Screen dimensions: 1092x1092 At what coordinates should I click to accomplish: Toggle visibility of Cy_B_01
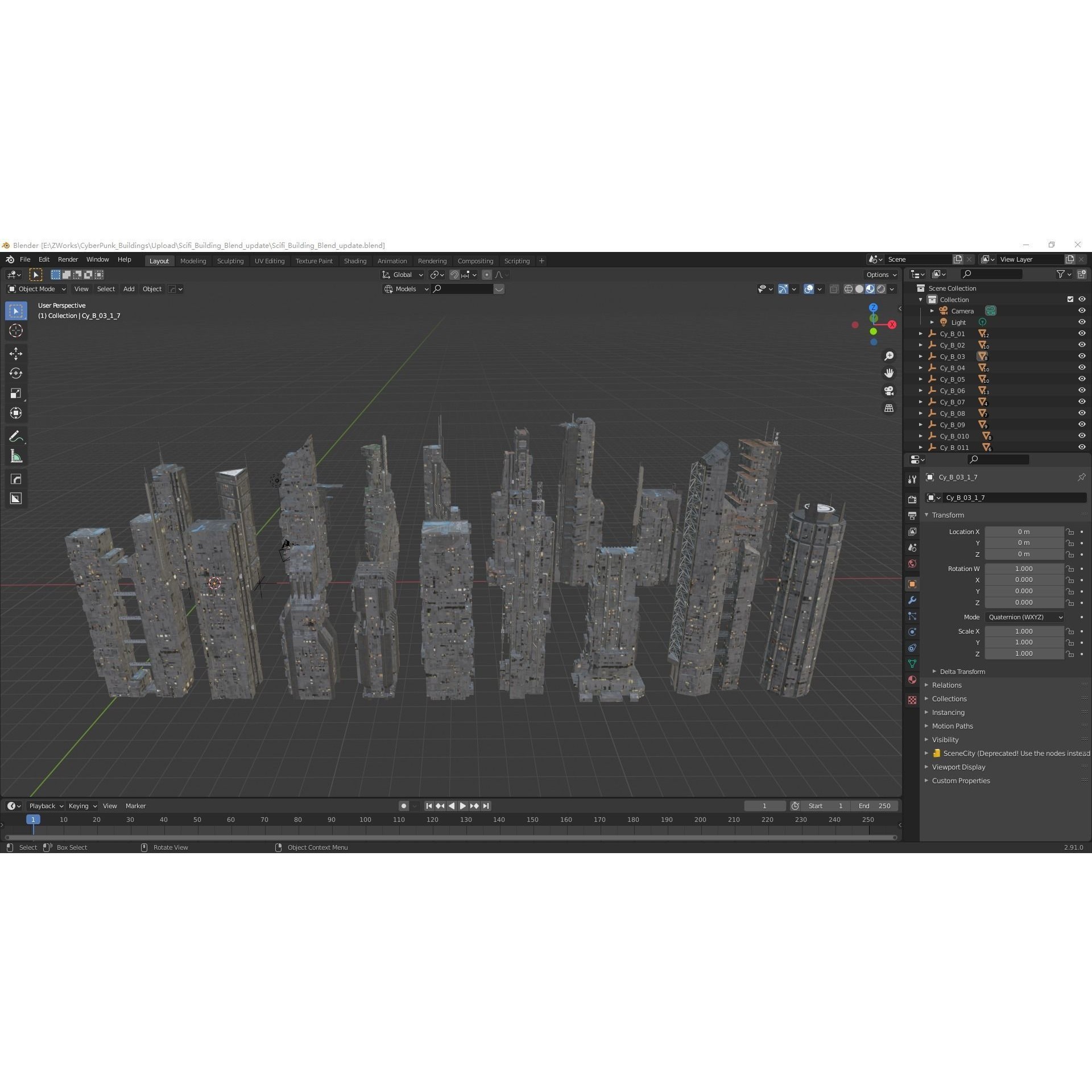coord(1082,333)
